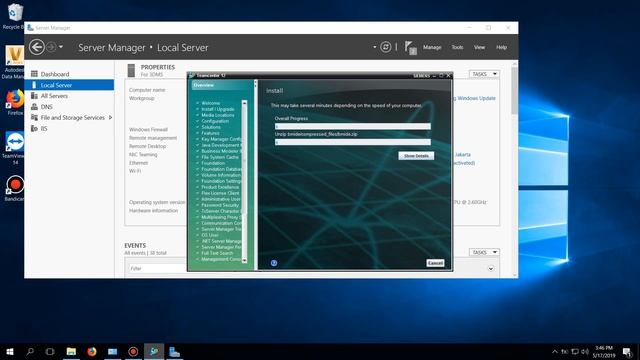
Task: Select Local Server in the sidebar
Action: pos(69,85)
